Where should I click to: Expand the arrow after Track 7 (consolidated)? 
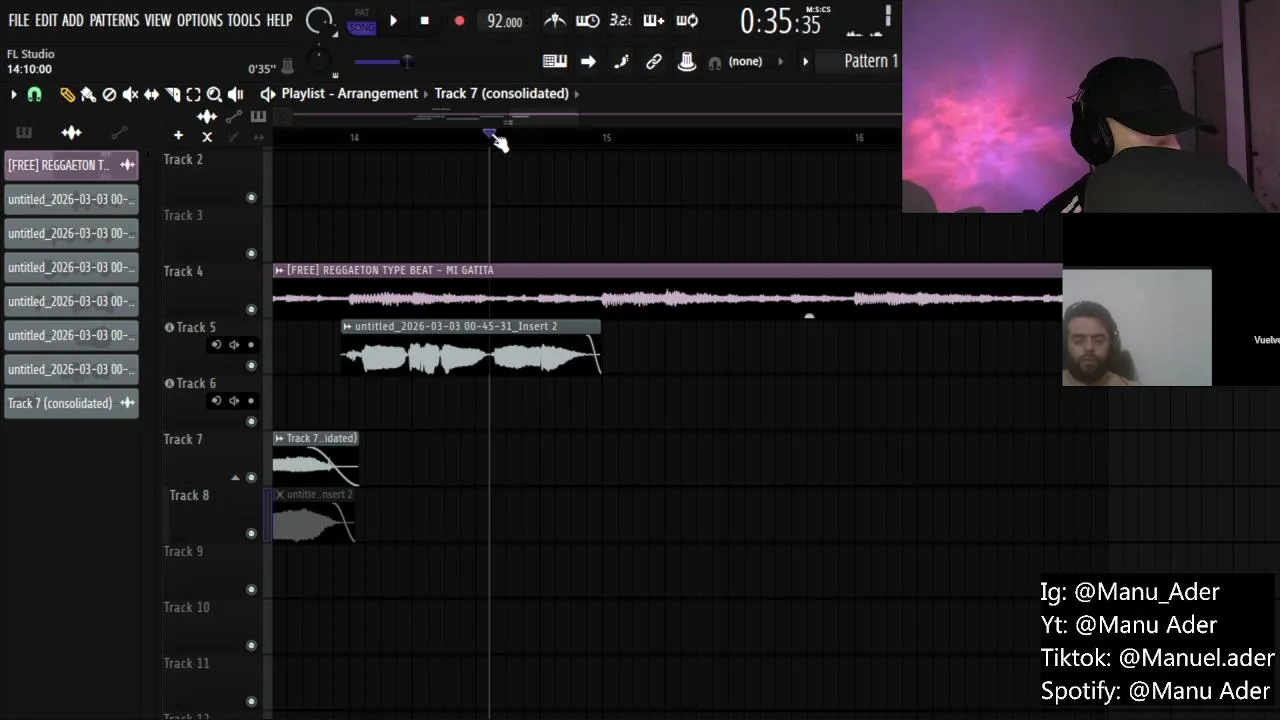(x=577, y=94)
